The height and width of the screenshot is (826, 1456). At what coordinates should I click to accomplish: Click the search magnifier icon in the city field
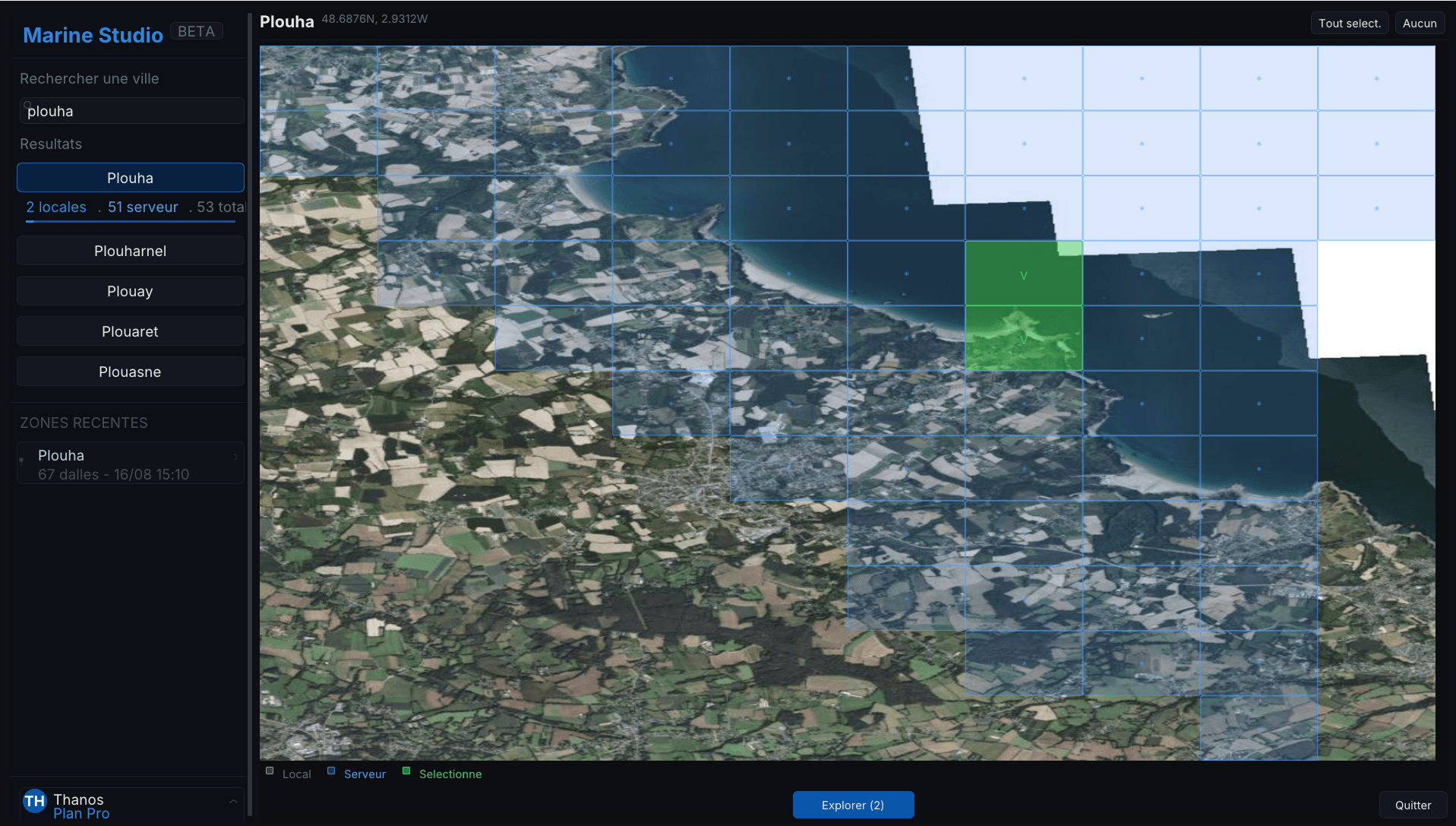click(27, 105)
